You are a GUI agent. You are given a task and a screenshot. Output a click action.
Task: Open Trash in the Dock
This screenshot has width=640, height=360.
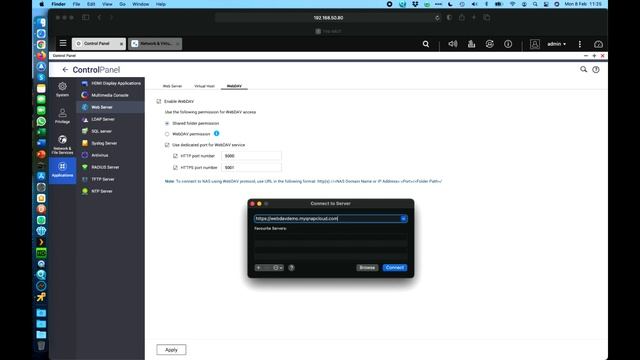[41, 346]
